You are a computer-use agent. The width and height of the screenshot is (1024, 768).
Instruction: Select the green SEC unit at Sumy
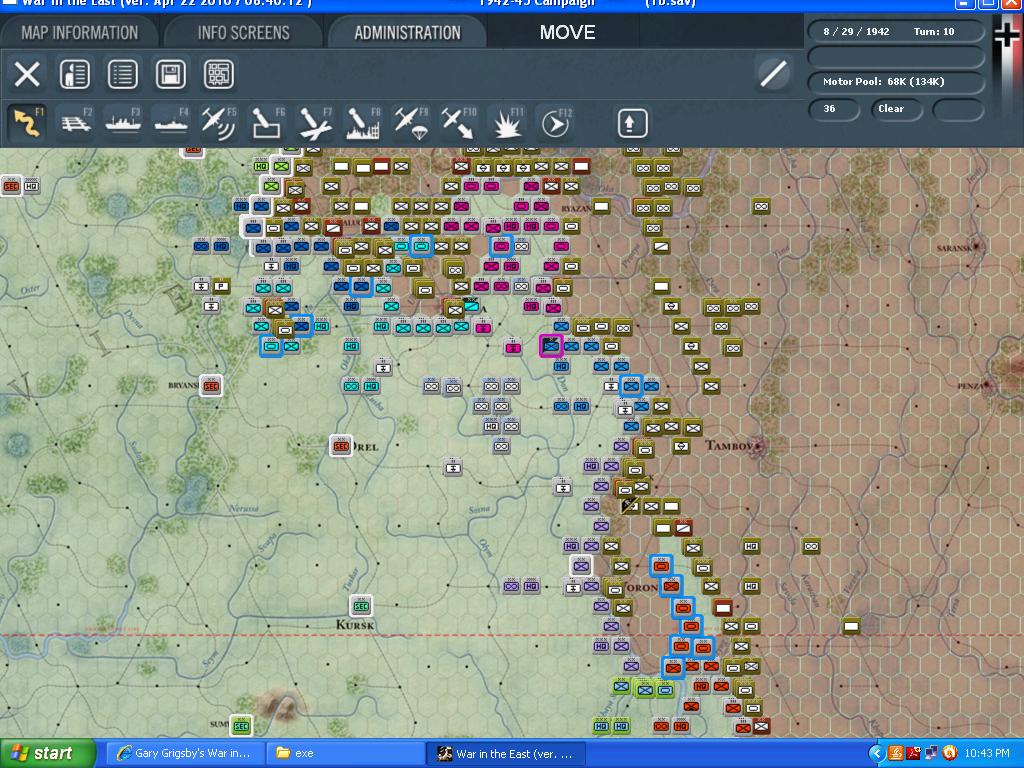pos(241,726)
